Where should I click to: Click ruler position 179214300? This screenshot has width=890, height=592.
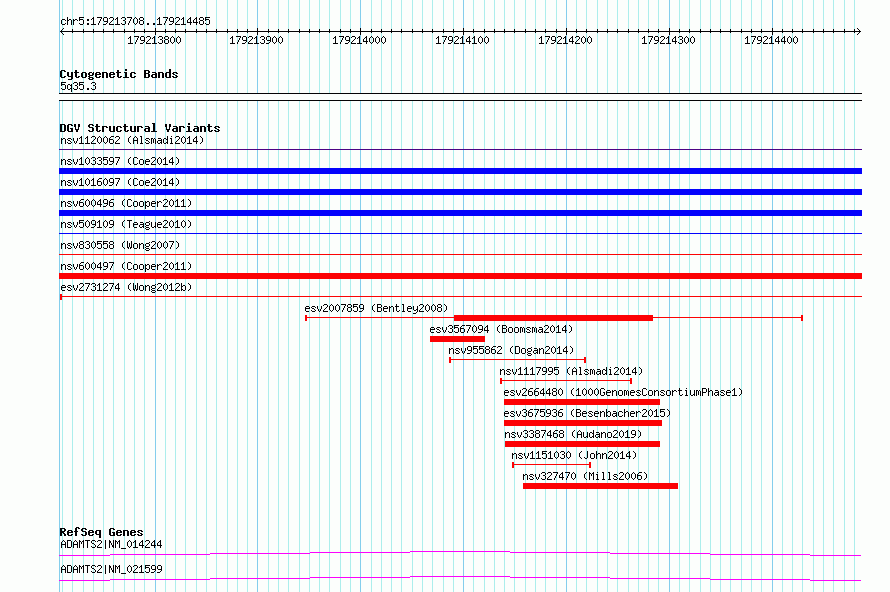(x=668, y=40)
